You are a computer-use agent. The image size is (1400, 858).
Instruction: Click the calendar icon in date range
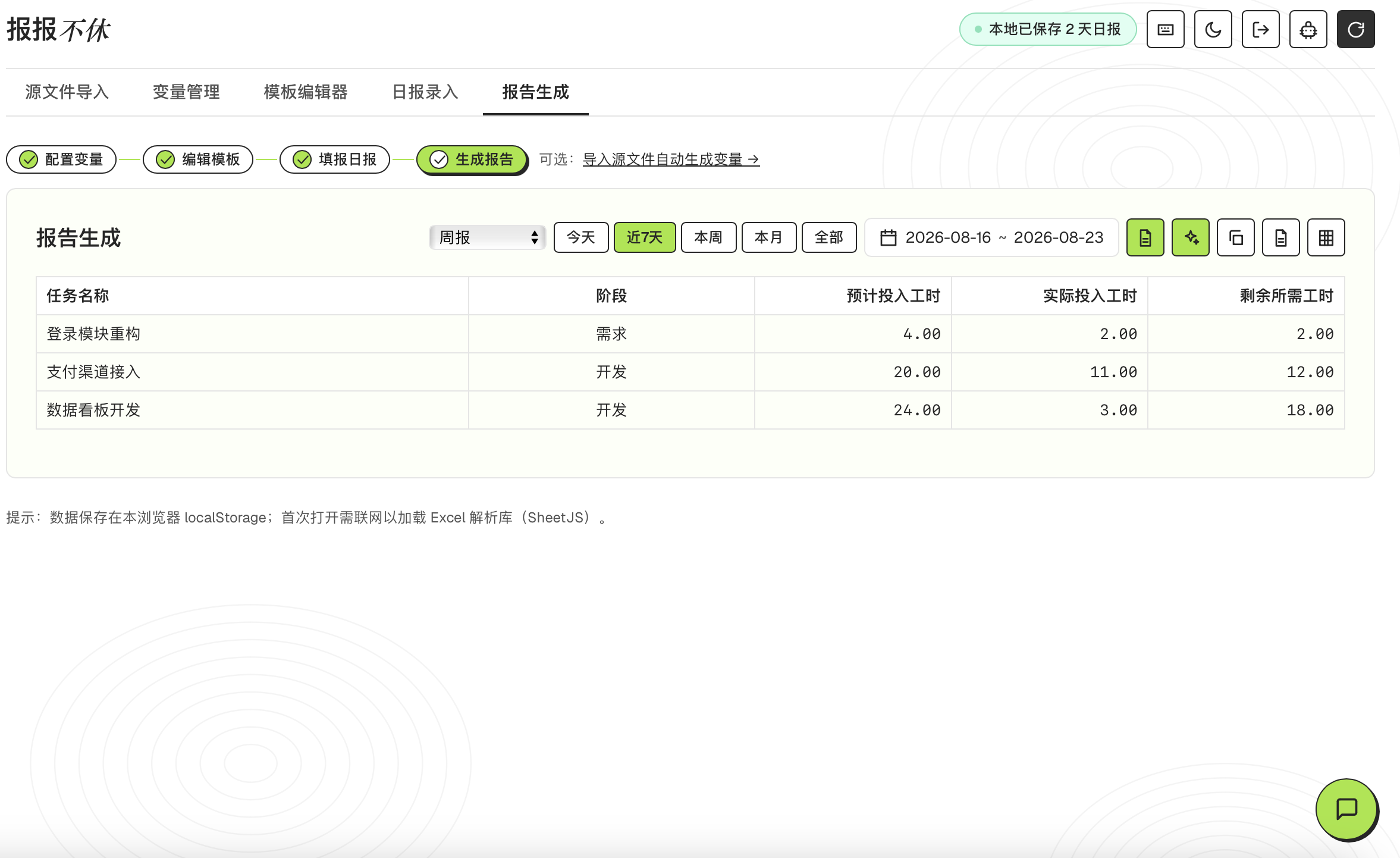coord(888,237)
